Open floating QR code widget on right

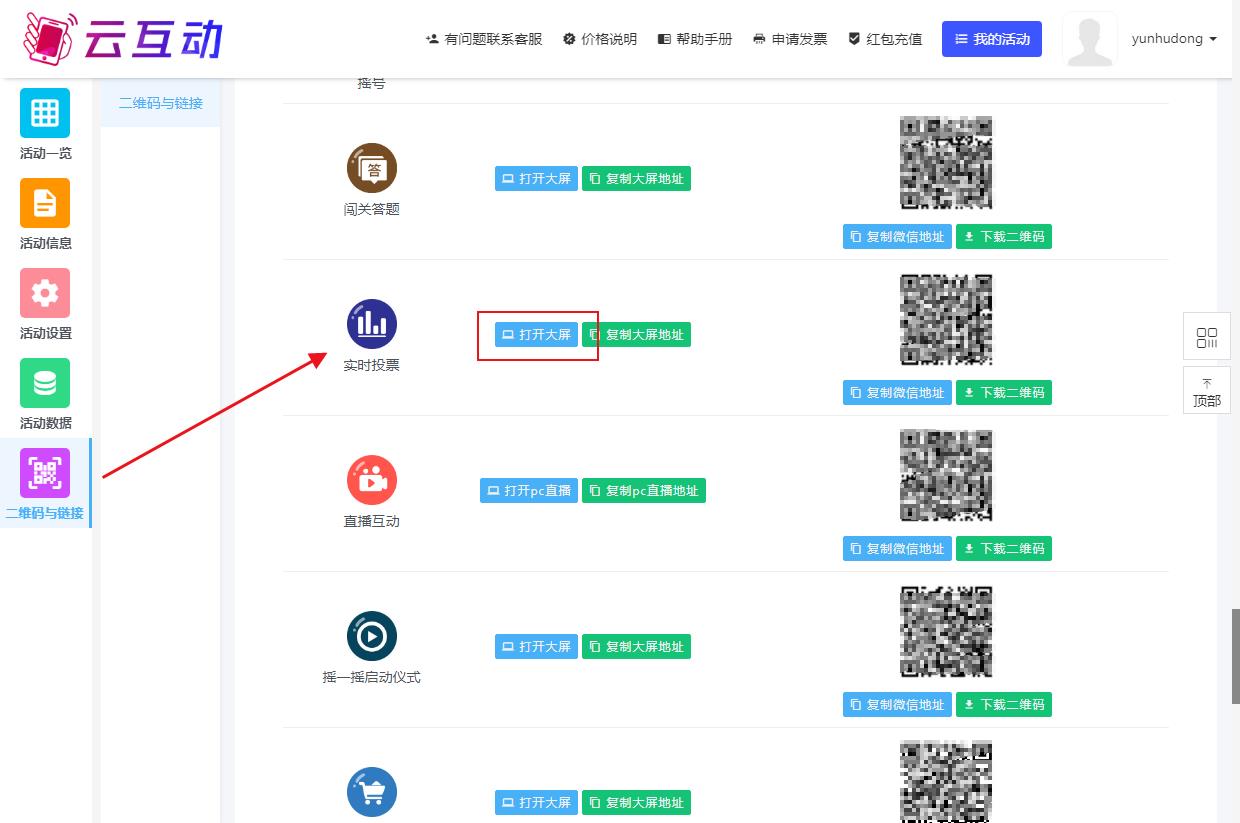click(1207, 337)
